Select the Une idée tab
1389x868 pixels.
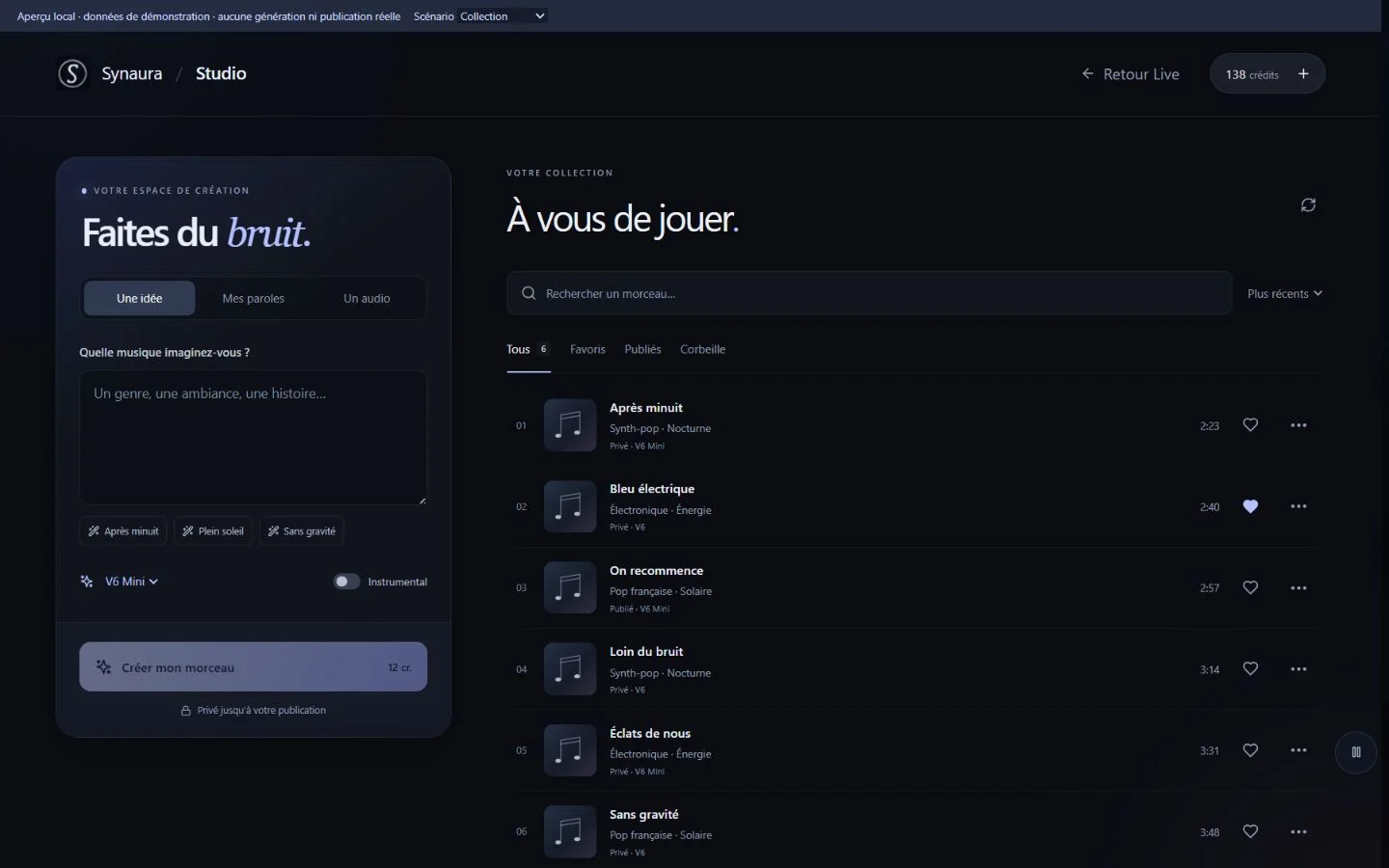coord(139,299)
